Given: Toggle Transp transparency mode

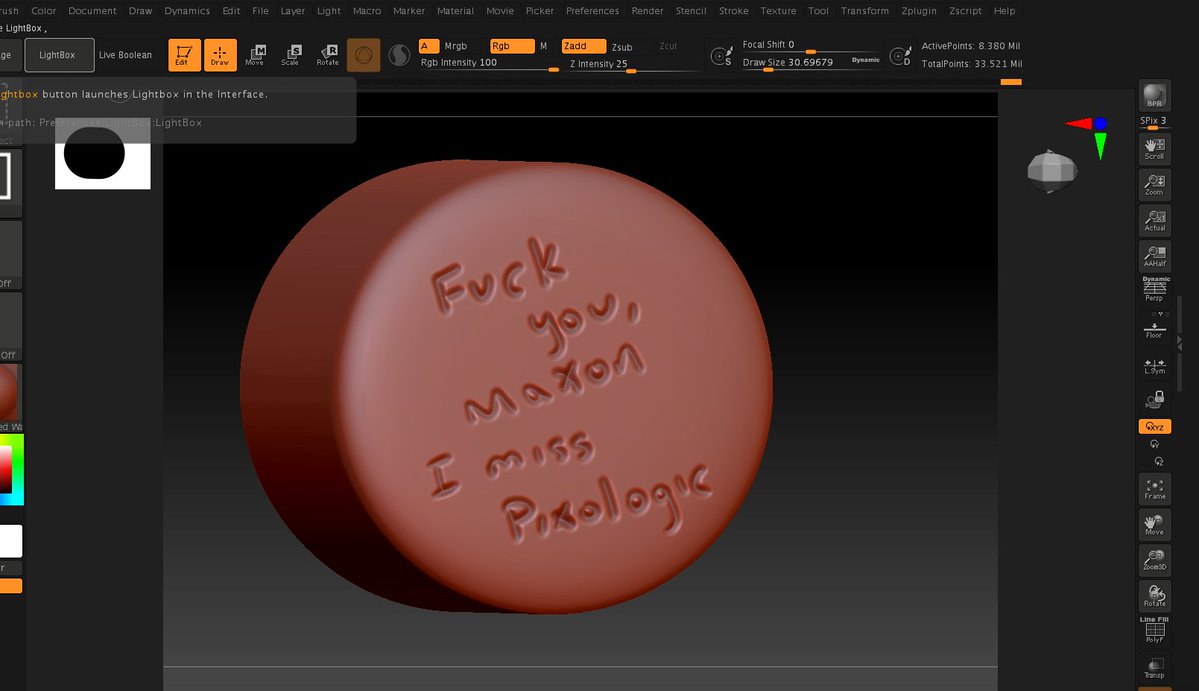Looking at the screenshot, I should click(1155, 667).
